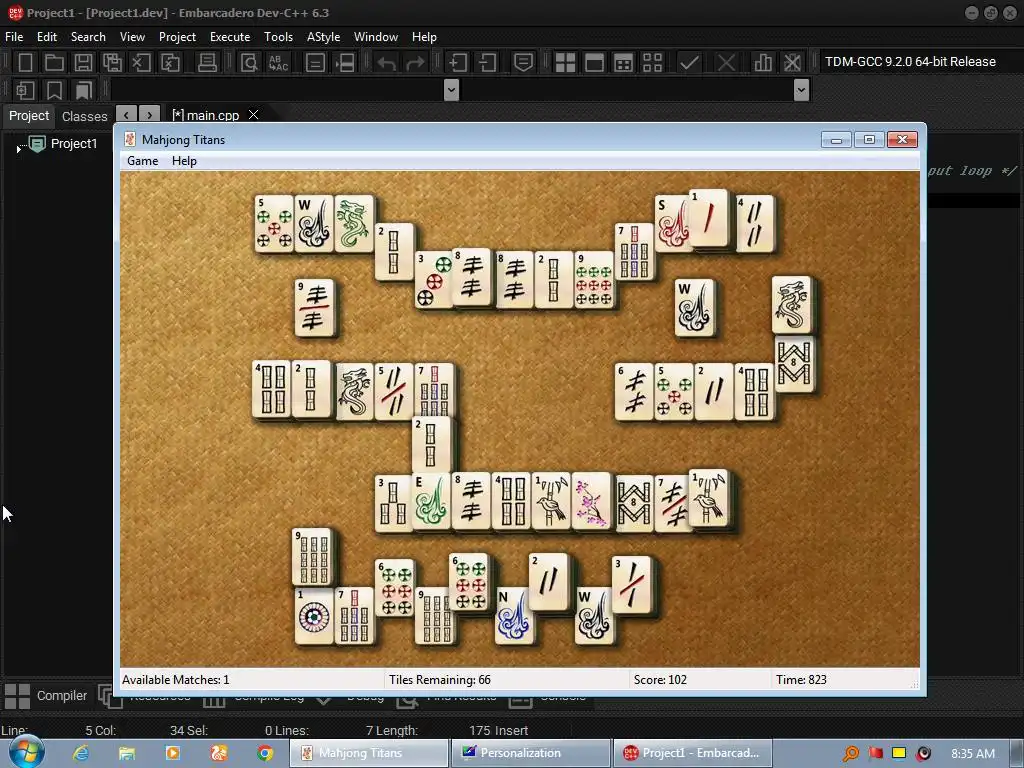This screenshot has height=768, width=1024.
Task: Click the Compile four-squares icon
Action: click(x=565, y=63)
